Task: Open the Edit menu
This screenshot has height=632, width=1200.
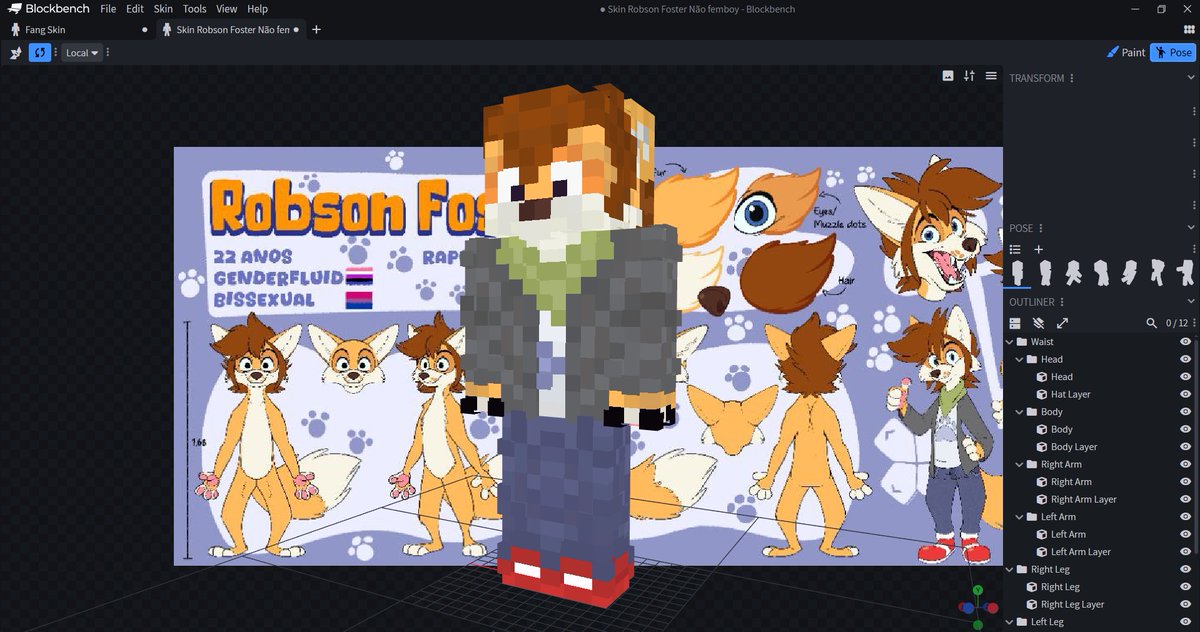Action: (x=135, y=9)
